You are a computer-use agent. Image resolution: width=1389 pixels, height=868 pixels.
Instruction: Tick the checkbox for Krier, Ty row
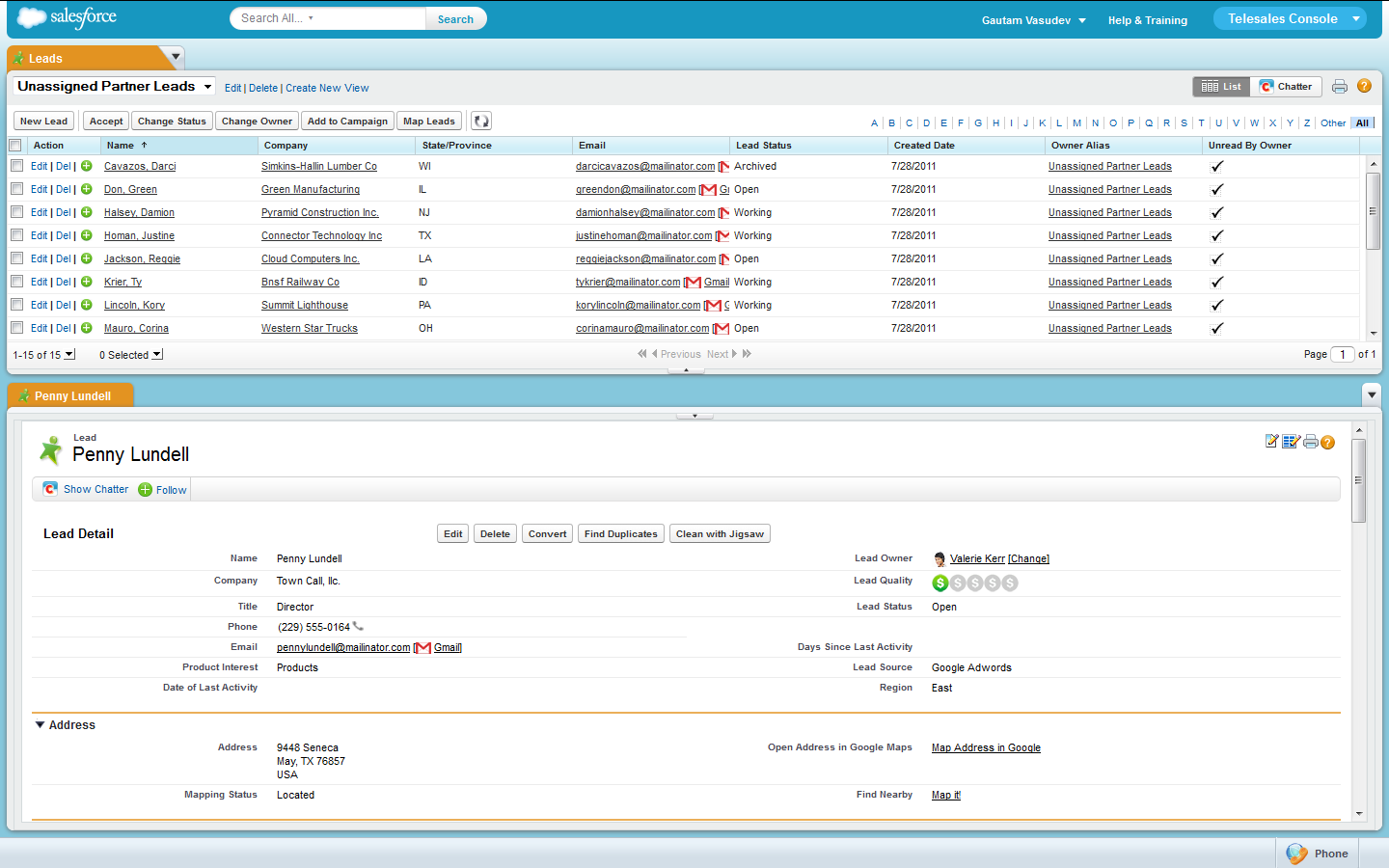click(x=16, y=282)
